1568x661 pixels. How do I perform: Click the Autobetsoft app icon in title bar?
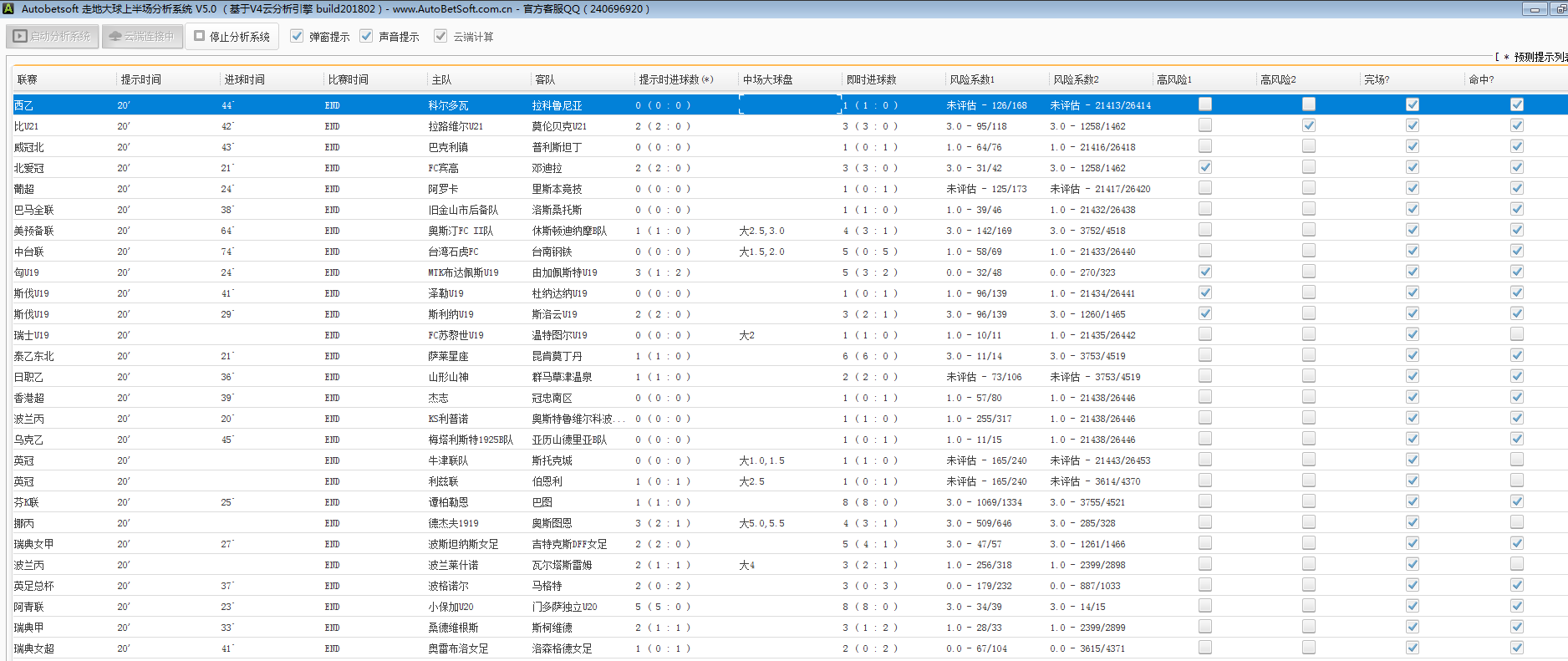(8, 8)
